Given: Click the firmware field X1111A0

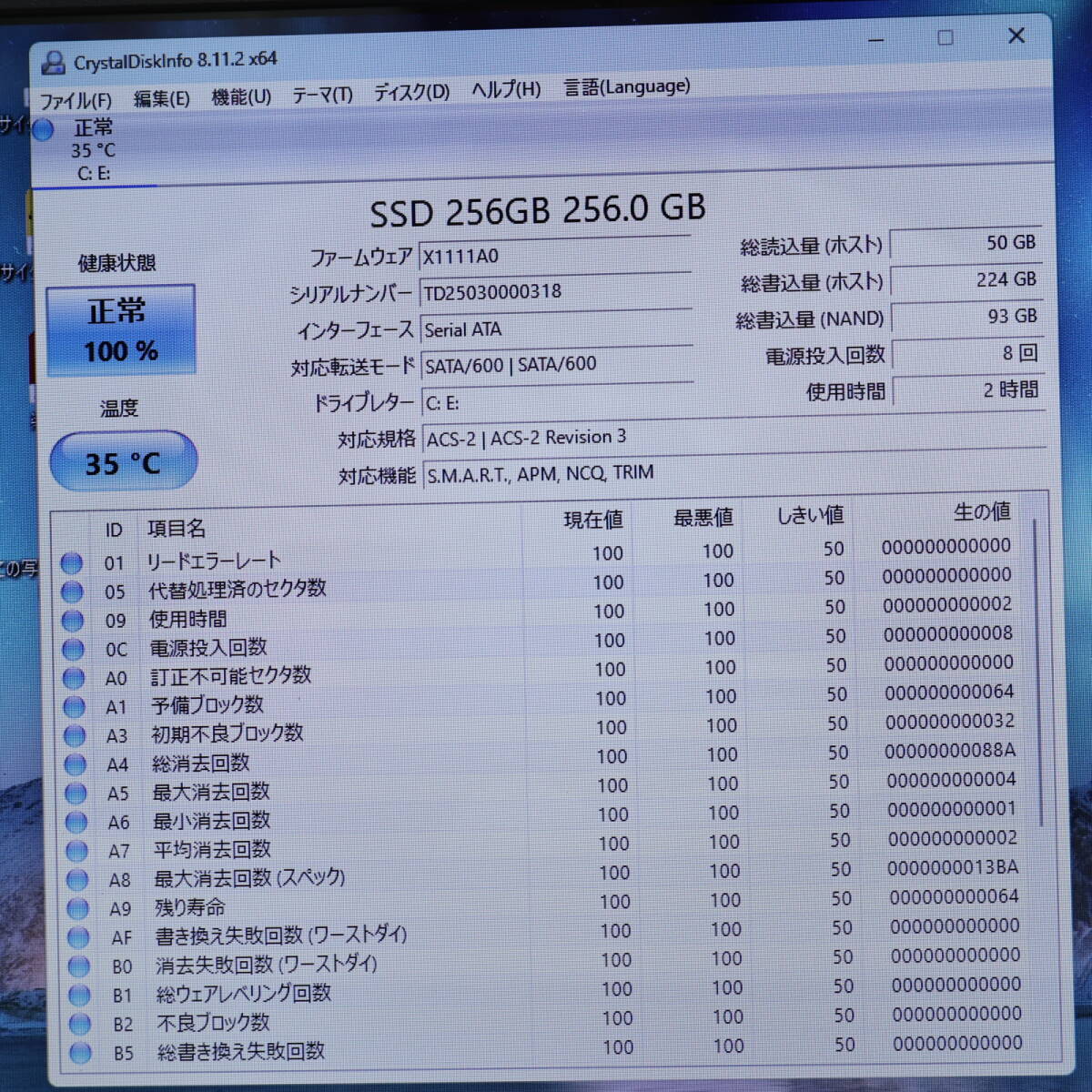Looking at the screenshot, I should click(x=555, y=255).
